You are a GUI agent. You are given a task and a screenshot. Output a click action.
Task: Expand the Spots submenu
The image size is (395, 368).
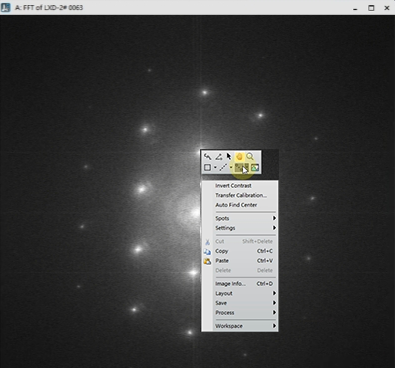245,218
